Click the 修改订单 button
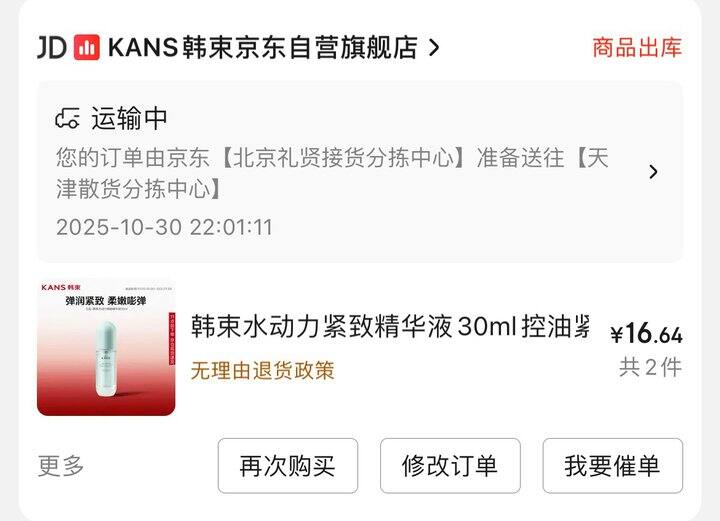The image size is (720, 521). coord(450,466)
